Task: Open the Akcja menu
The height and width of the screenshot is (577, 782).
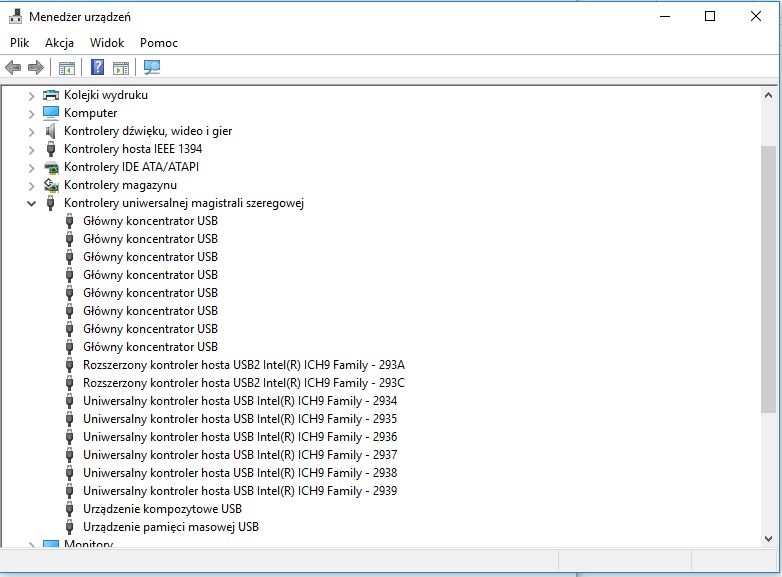Action: click(x=59, y=43)
